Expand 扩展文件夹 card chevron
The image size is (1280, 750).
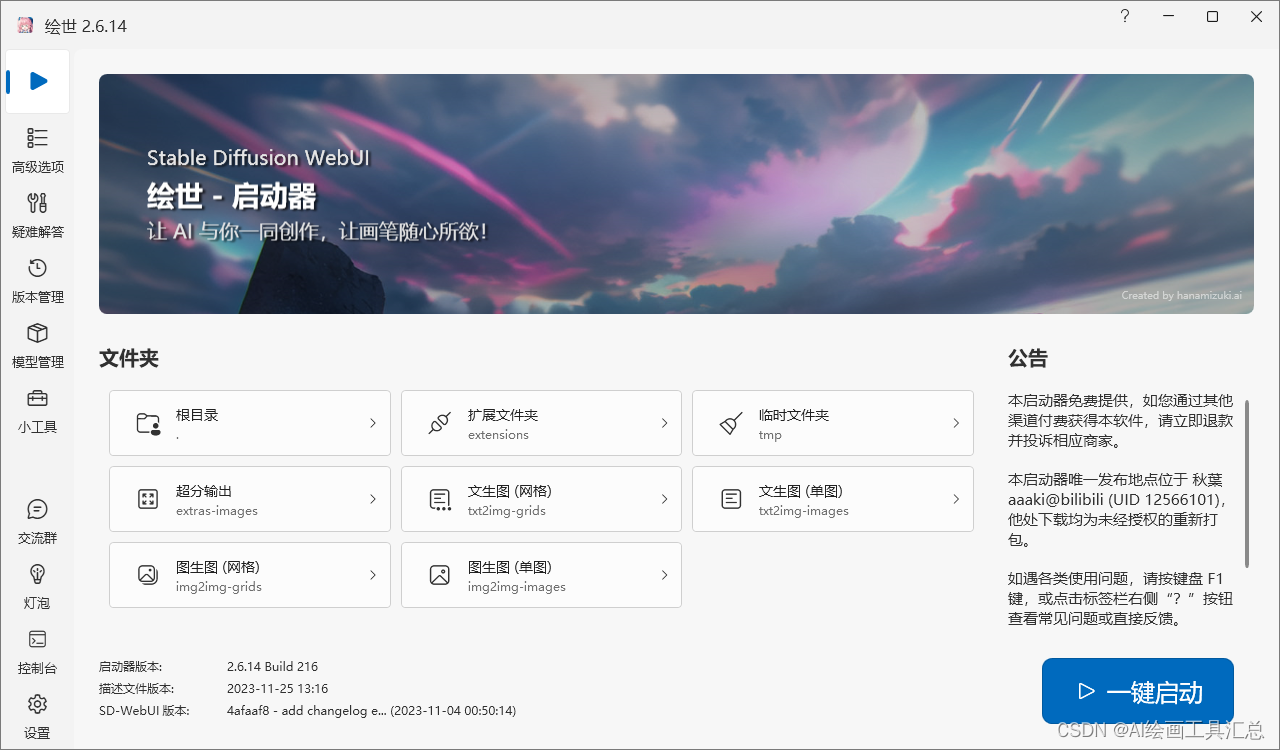tap(664, 423)
